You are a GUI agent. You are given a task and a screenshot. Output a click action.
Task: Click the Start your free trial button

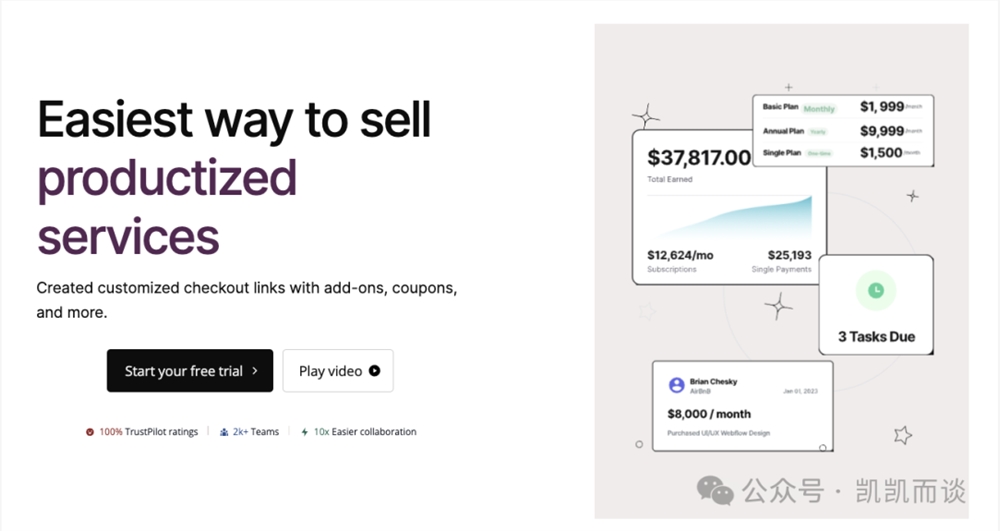(190, 370)
